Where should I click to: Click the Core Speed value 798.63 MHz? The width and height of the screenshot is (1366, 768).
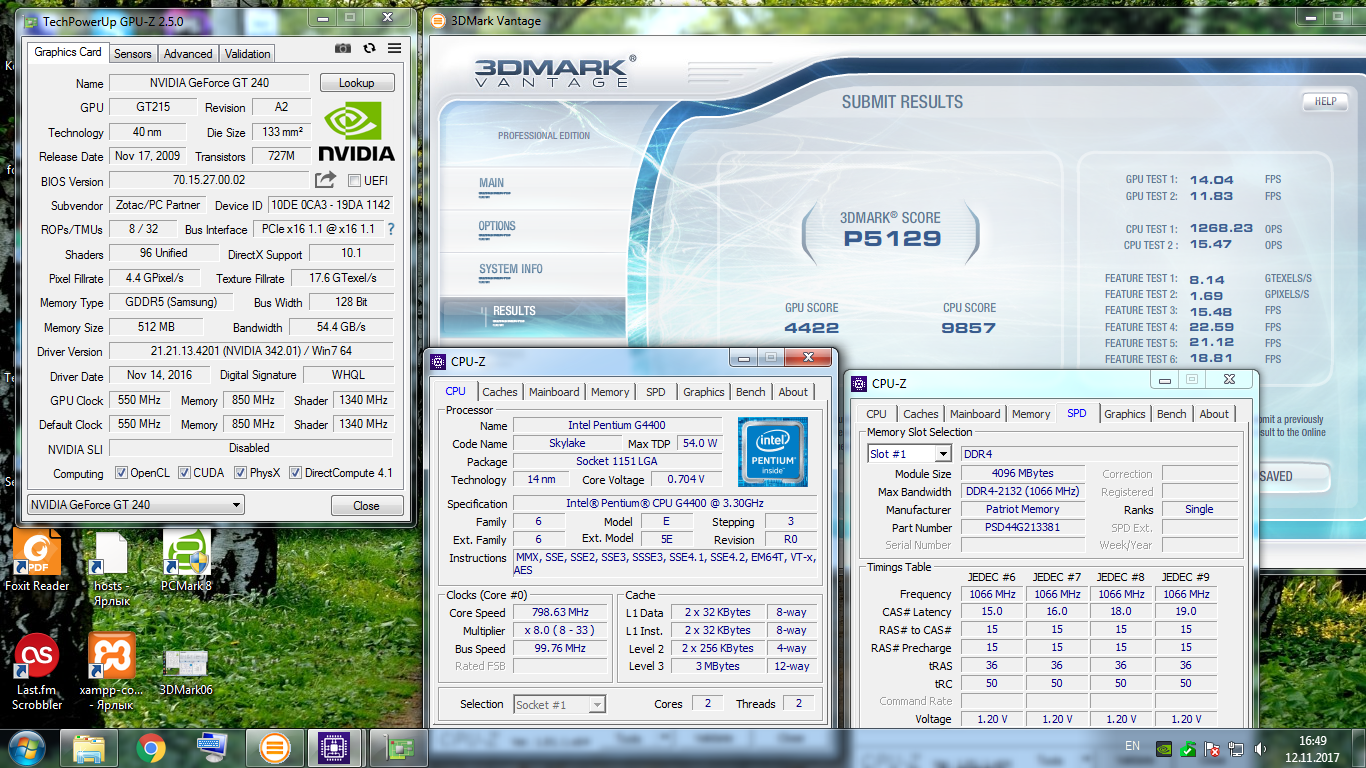[559, 612]
